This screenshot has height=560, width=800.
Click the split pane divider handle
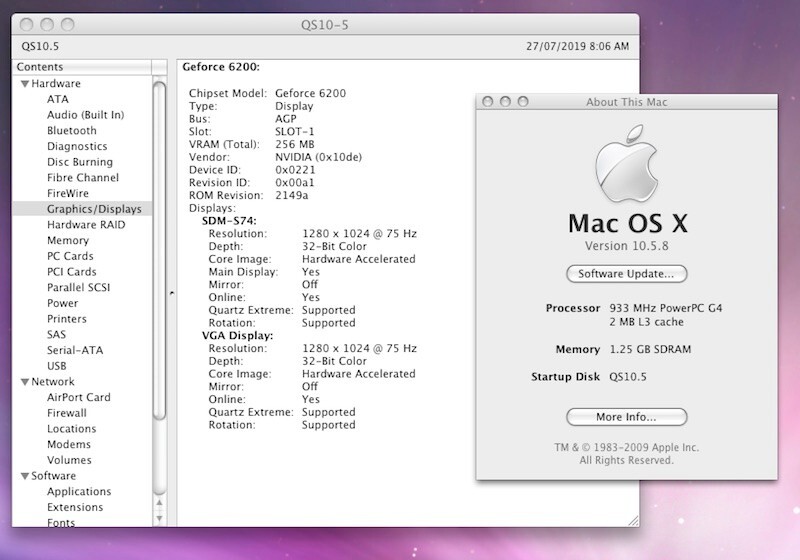point(172,293)
